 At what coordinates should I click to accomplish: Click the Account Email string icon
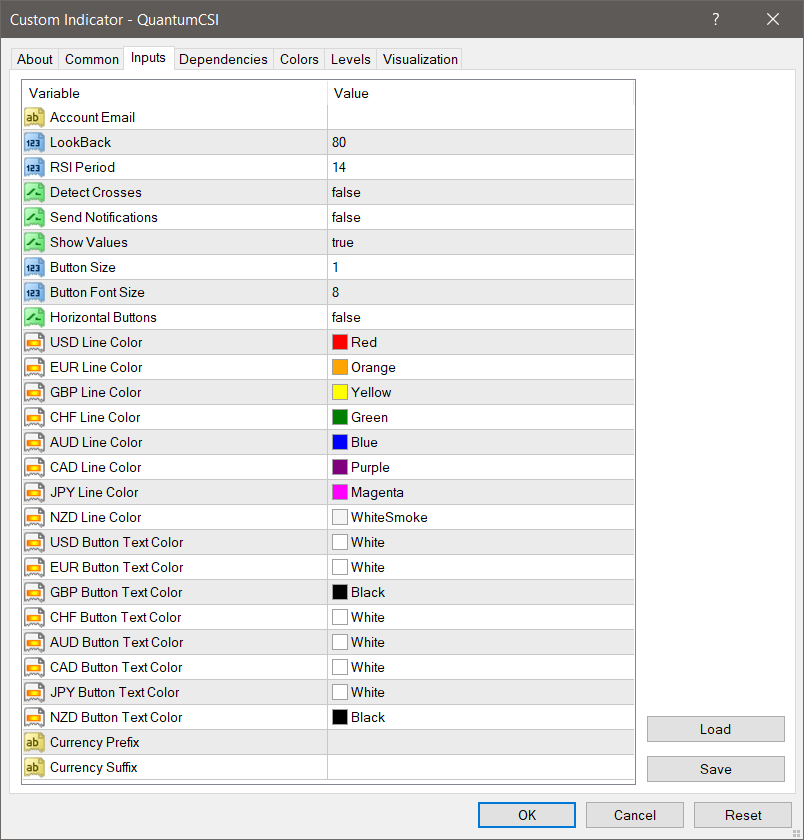34,118
